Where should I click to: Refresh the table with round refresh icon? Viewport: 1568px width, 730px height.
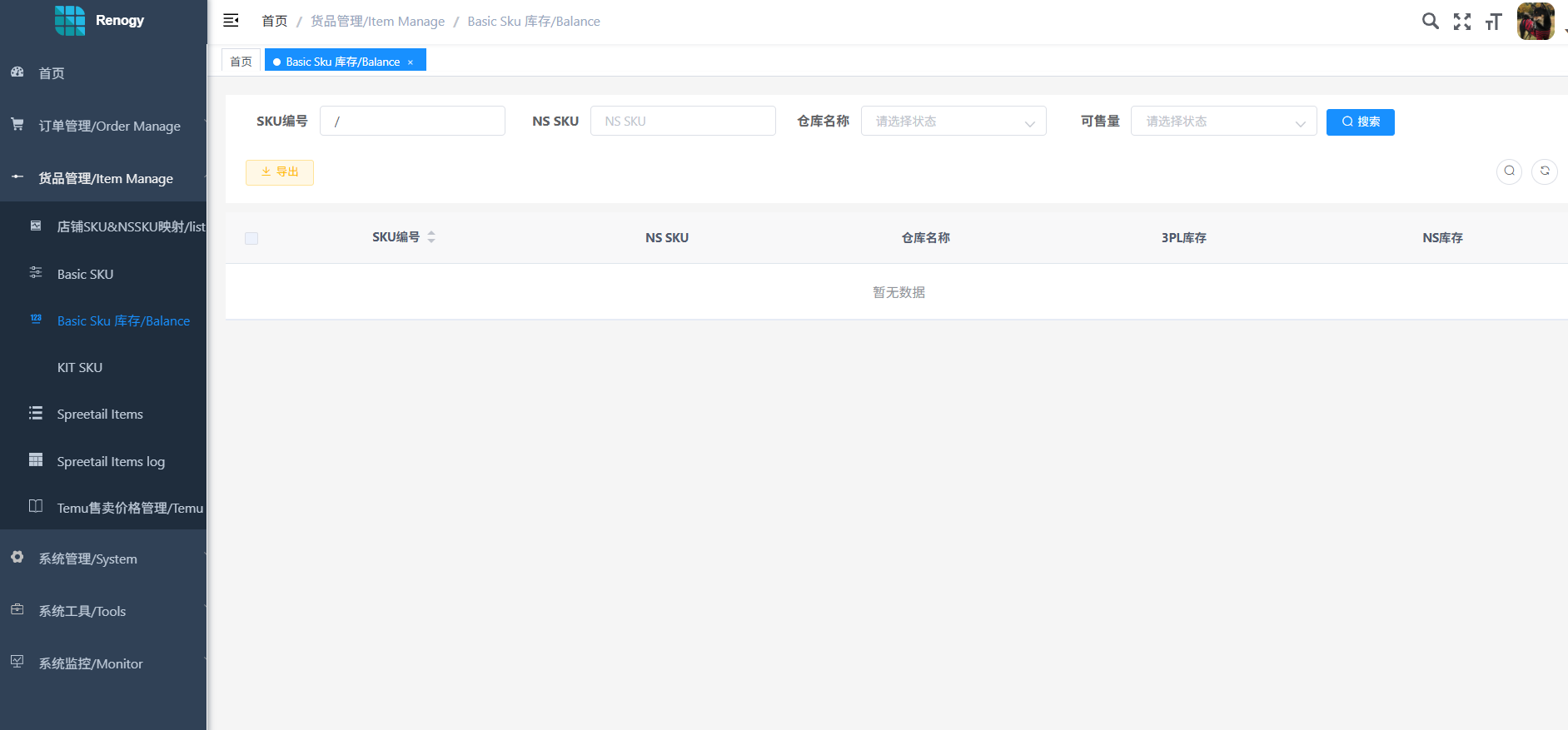point(1544,171)
